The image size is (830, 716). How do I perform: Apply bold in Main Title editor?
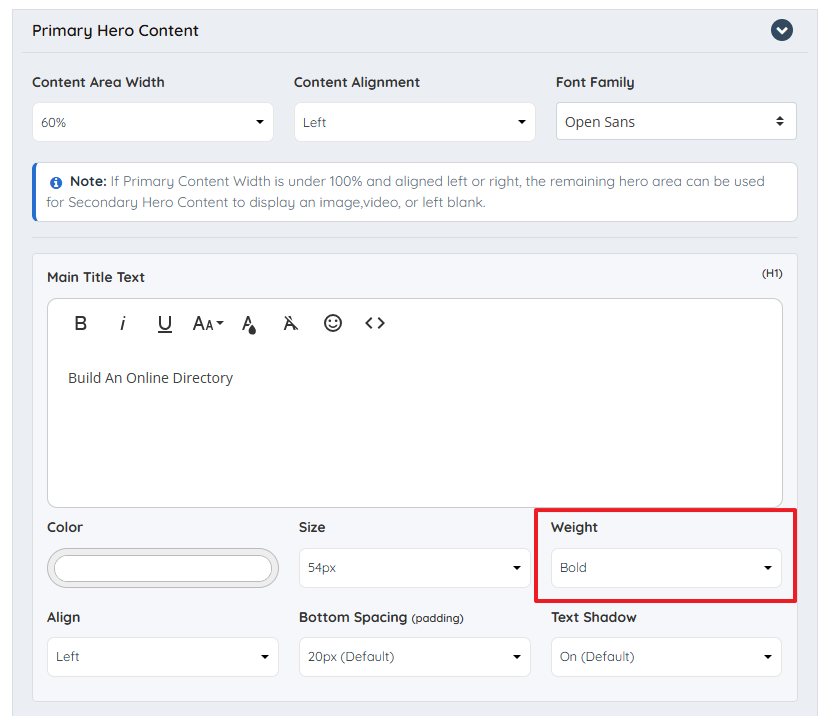80,323
